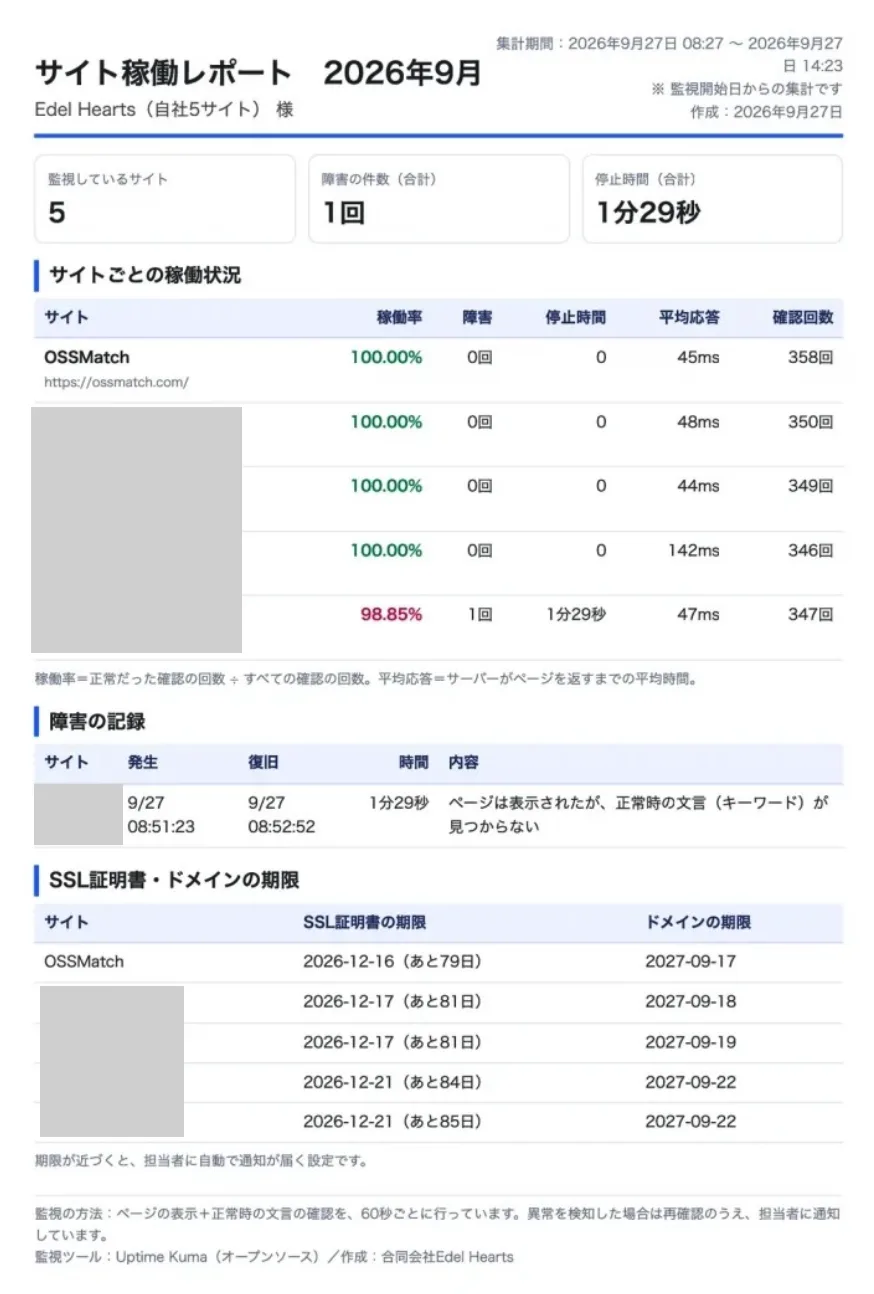Viewport: 874px width, 1294px height.
Task: Select the 358回 check count
Action: 810,357
